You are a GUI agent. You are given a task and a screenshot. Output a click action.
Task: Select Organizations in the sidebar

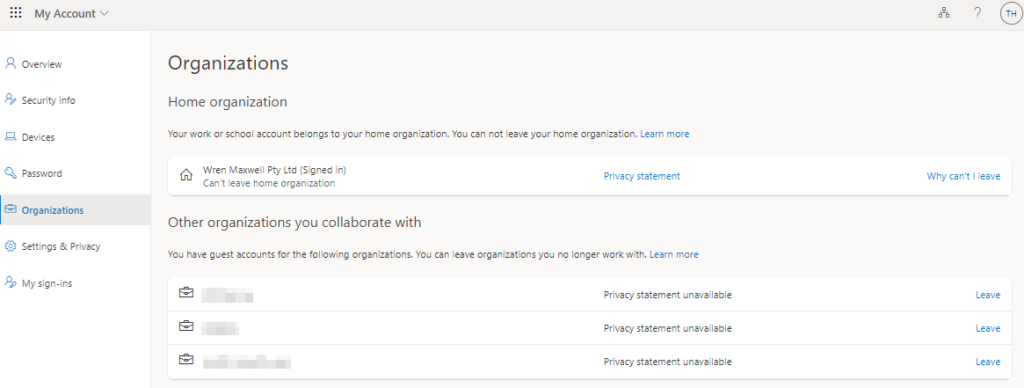52,210
